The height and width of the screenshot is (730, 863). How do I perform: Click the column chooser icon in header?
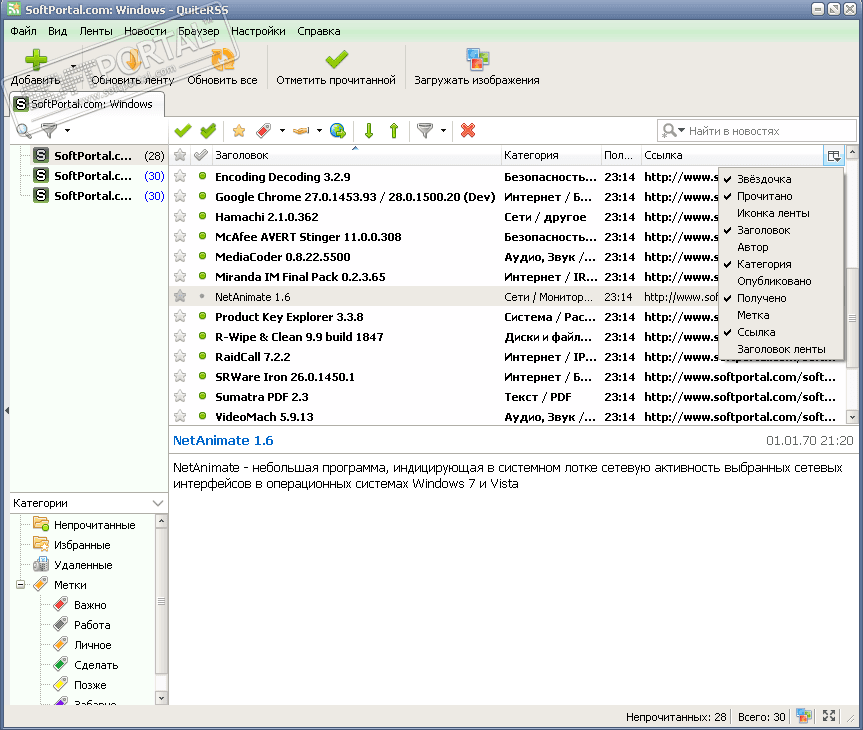(833, 155)
